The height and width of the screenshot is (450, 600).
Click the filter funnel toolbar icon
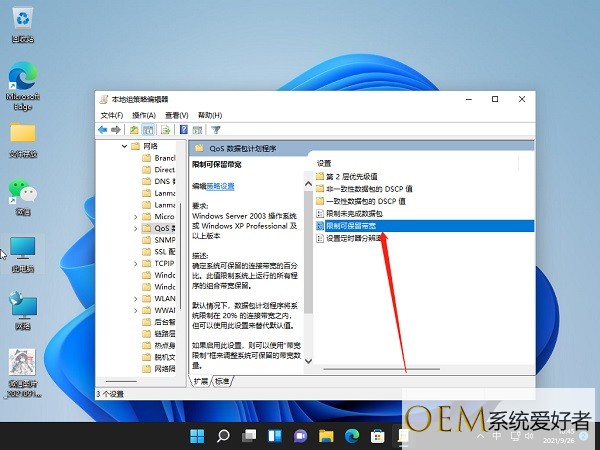tap(216, 130)
